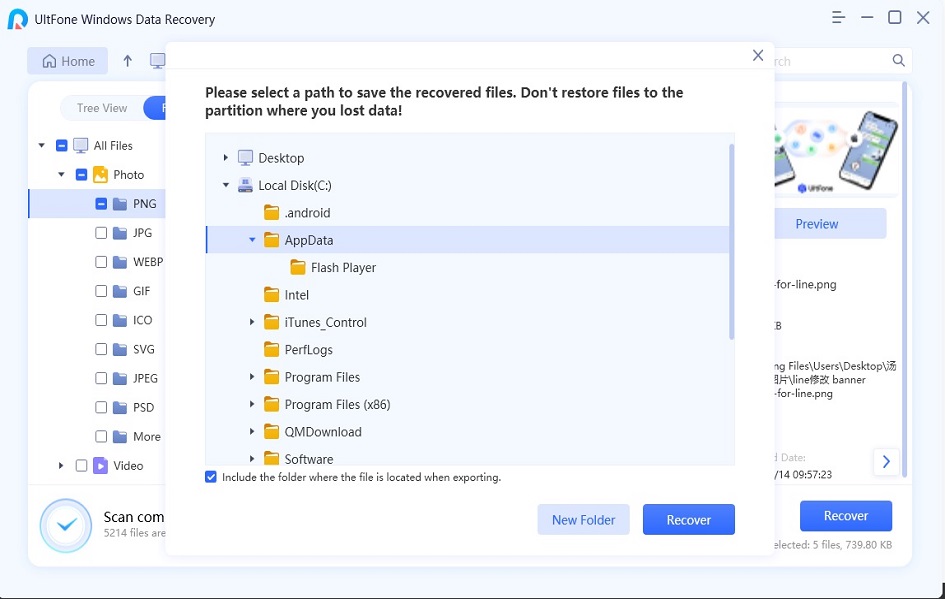
Task: Click the Local Disk(C:) drive icon
Action: click(246, 186)
